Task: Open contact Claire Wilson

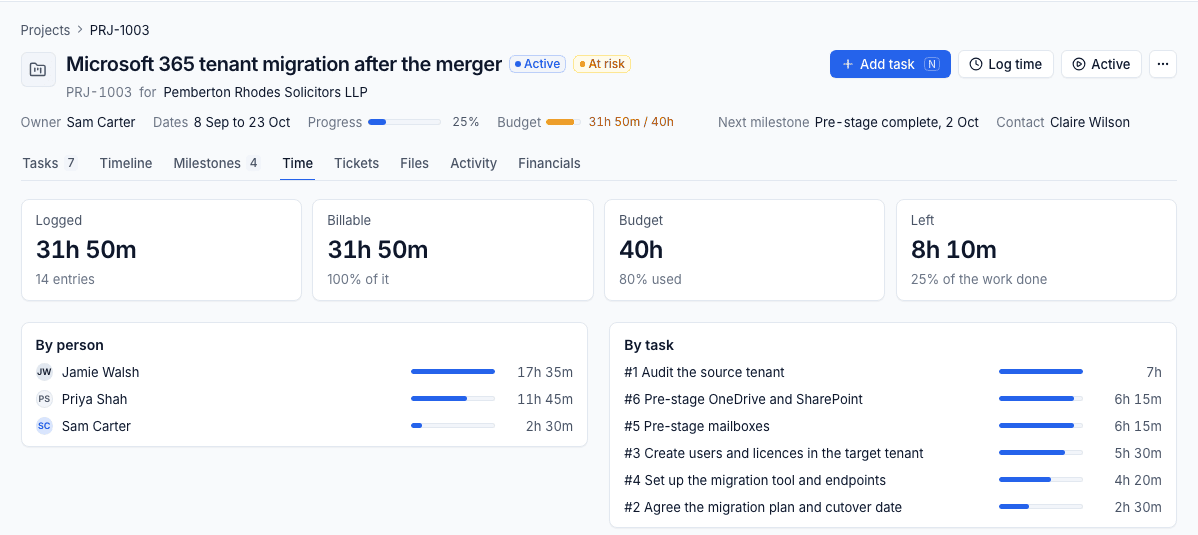Action: (x=1090, y=122)
